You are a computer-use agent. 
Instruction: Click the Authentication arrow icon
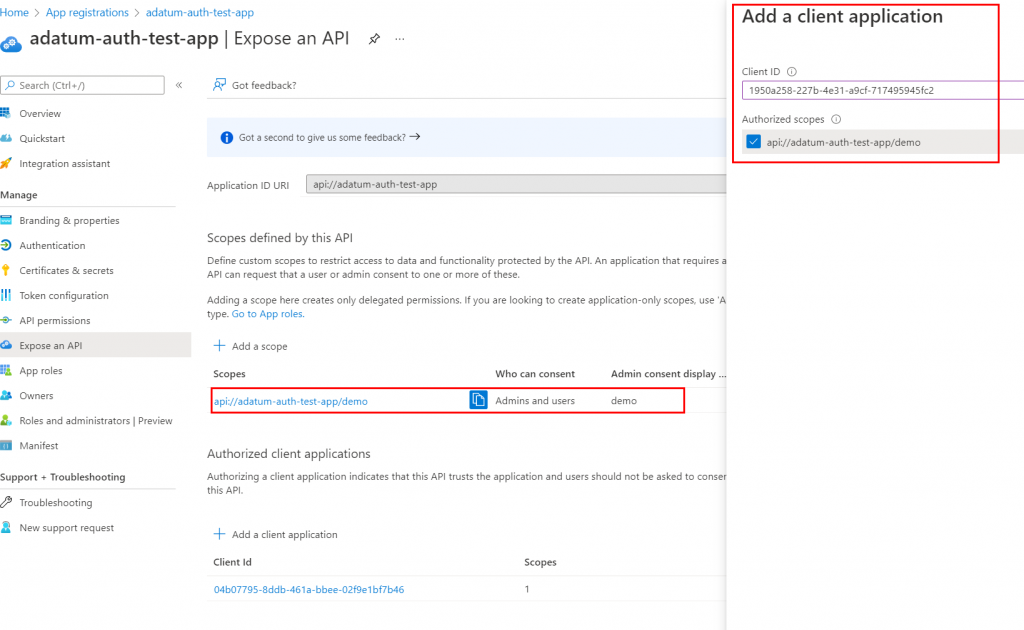pyautogui.click(x=6, y=245)
